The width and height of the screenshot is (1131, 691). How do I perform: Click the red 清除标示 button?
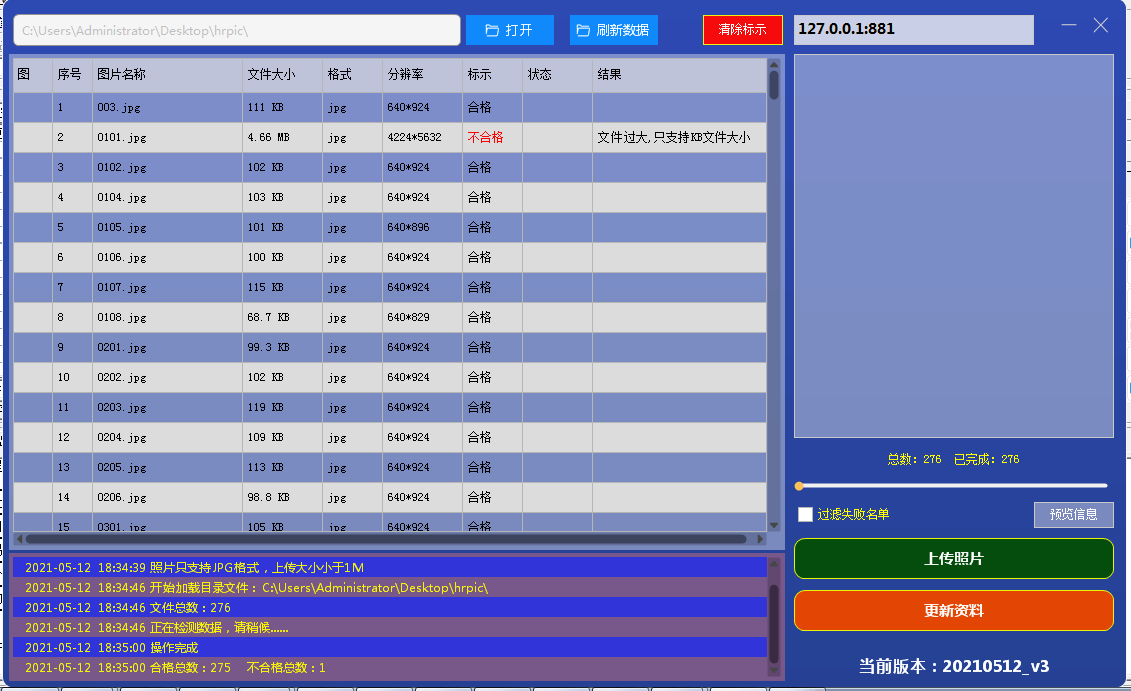(x=742, y=30)
